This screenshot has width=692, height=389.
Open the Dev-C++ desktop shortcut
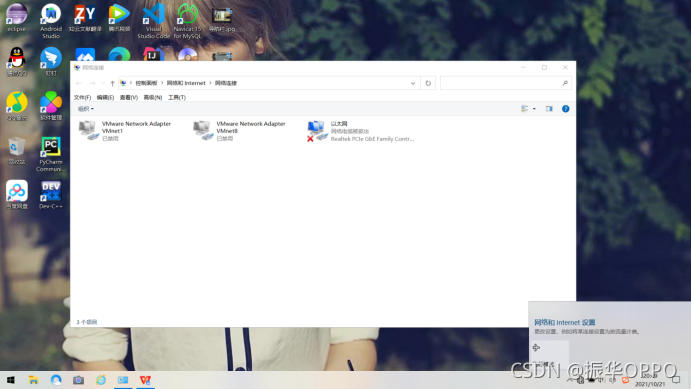(x=51, y=194)
